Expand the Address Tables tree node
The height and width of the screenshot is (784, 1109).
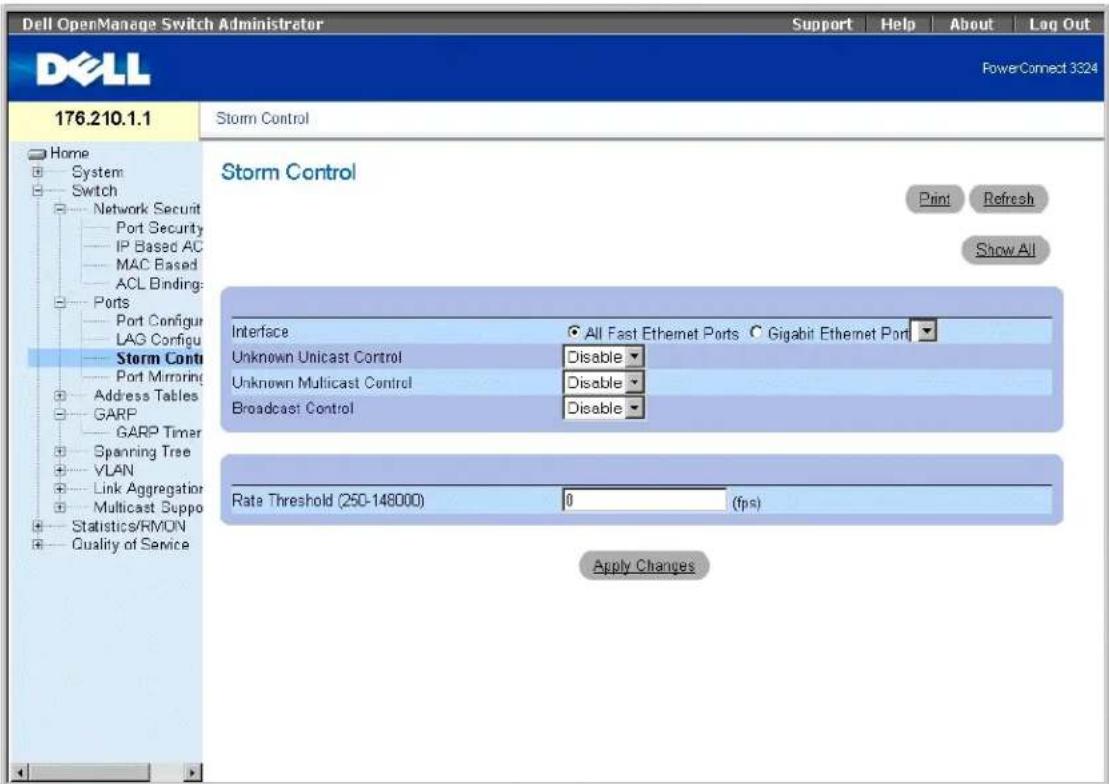[60, 396]
